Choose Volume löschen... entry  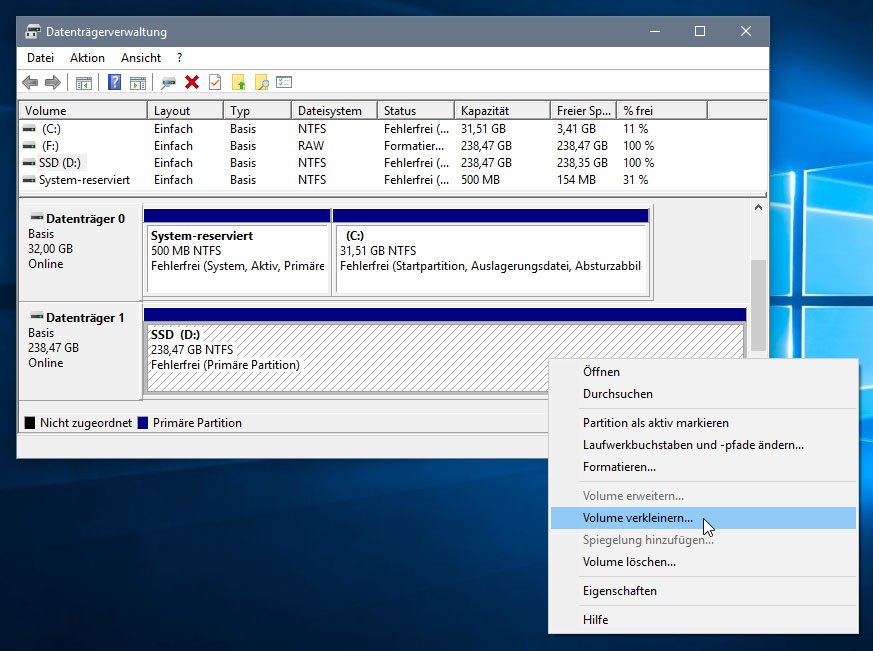[x=703, y=562]
